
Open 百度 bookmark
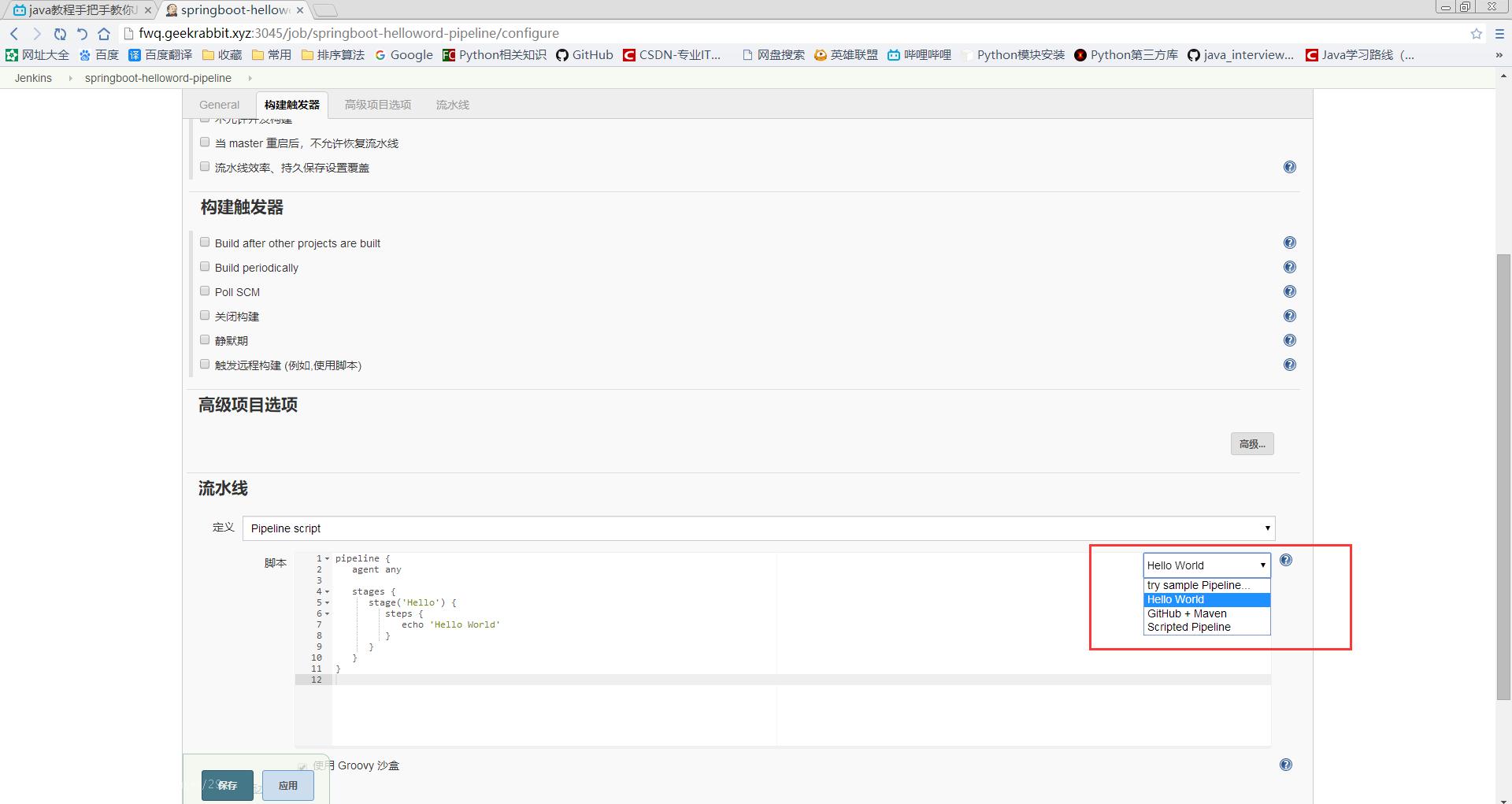point(98,54)
